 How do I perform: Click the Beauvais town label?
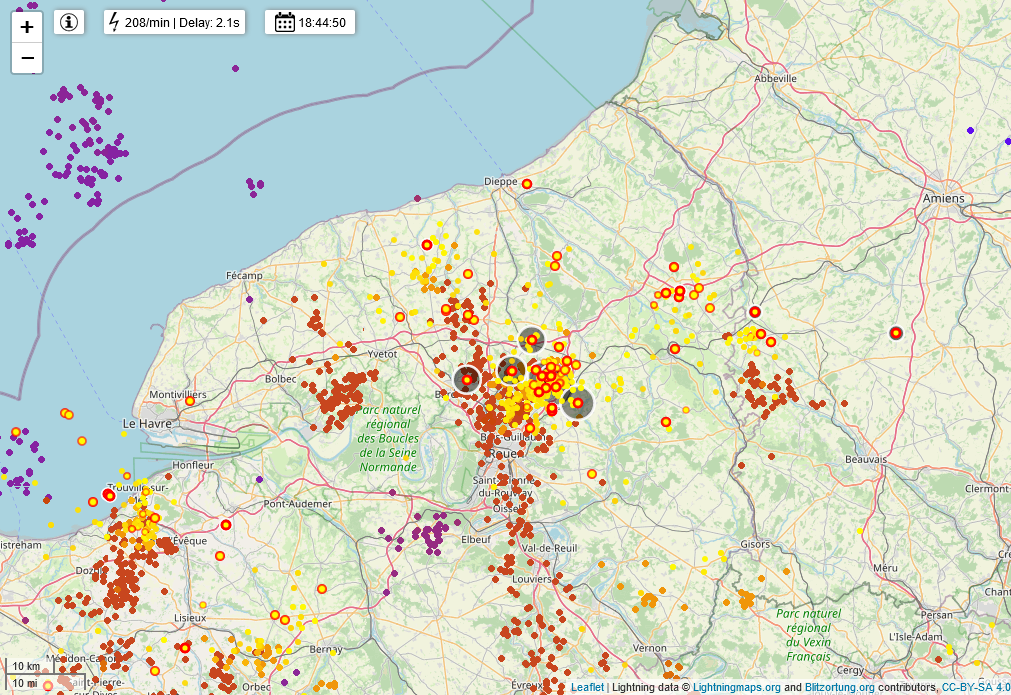[x=865, y=460]
